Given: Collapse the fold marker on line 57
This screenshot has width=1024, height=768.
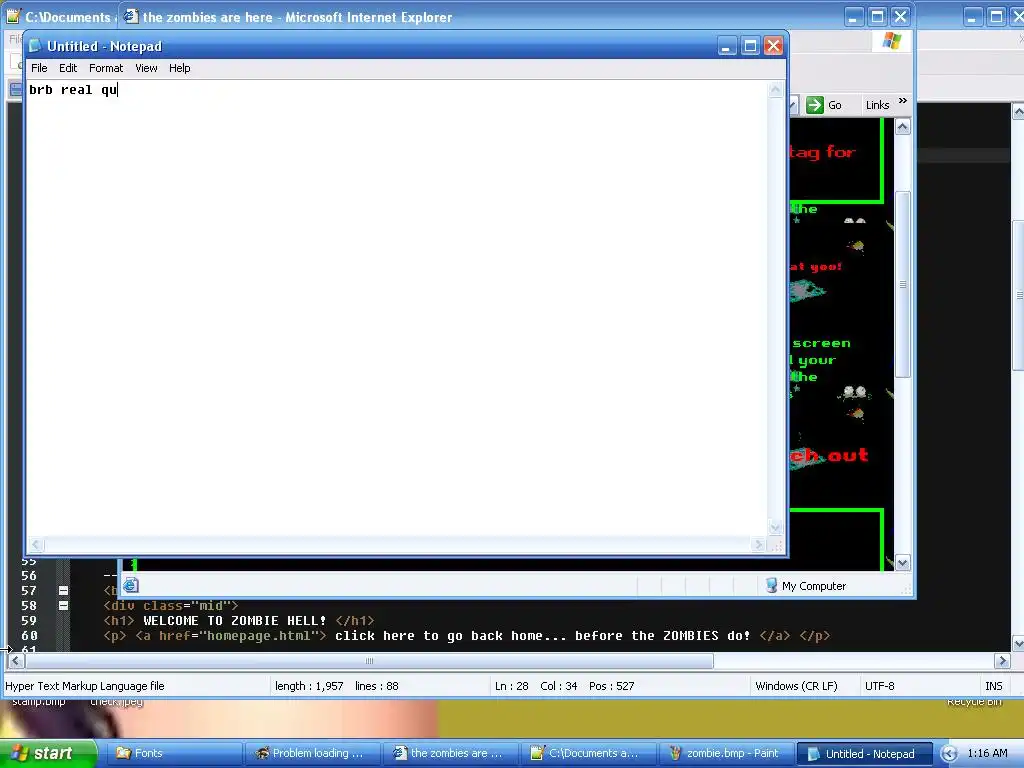Looking at the screenshot, I should click(x=63, y=590).
